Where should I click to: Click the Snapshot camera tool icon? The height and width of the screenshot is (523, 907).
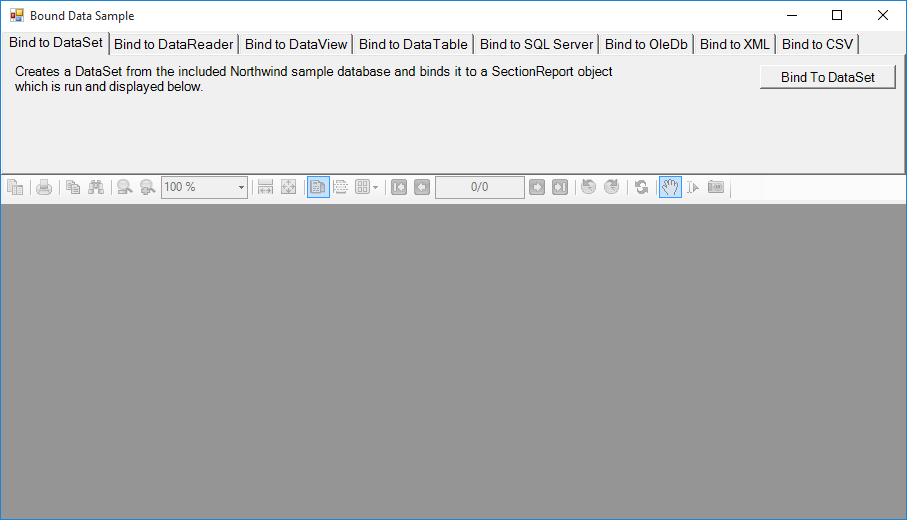[716, 187]
